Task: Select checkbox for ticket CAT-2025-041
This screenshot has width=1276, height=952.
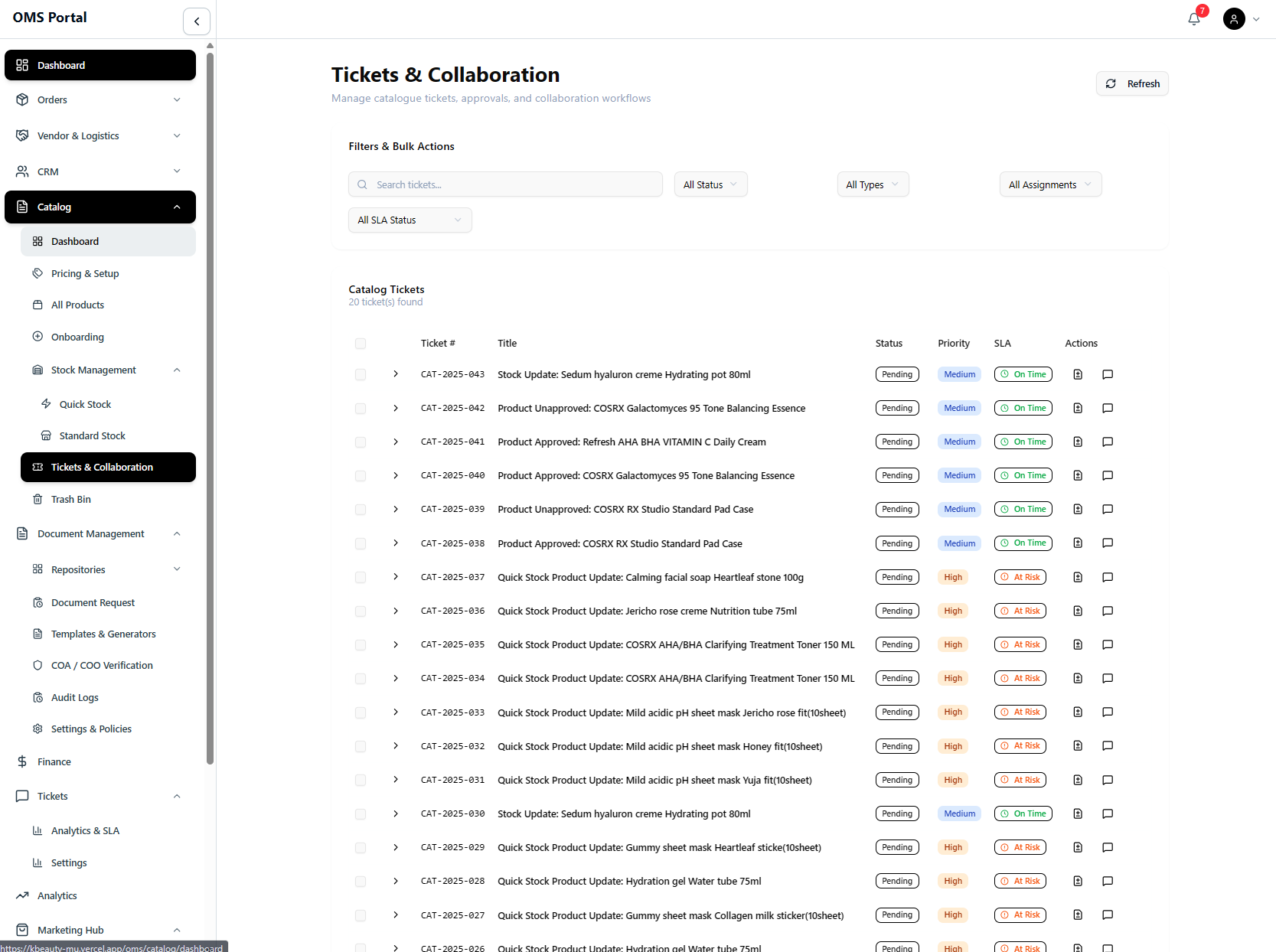Action: [361, 442]
